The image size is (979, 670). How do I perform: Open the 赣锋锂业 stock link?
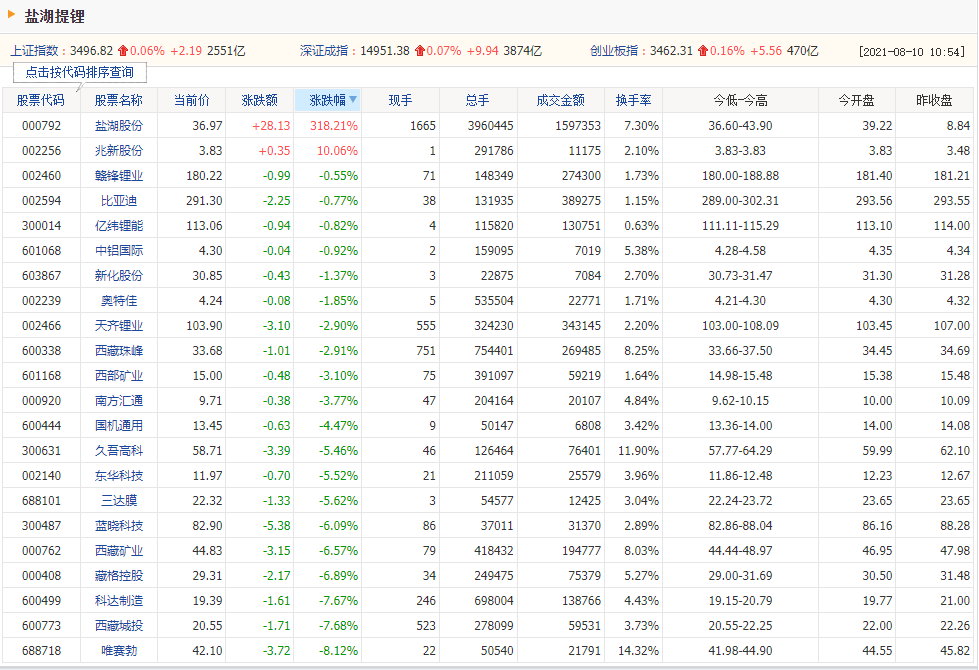coord(119,175)
